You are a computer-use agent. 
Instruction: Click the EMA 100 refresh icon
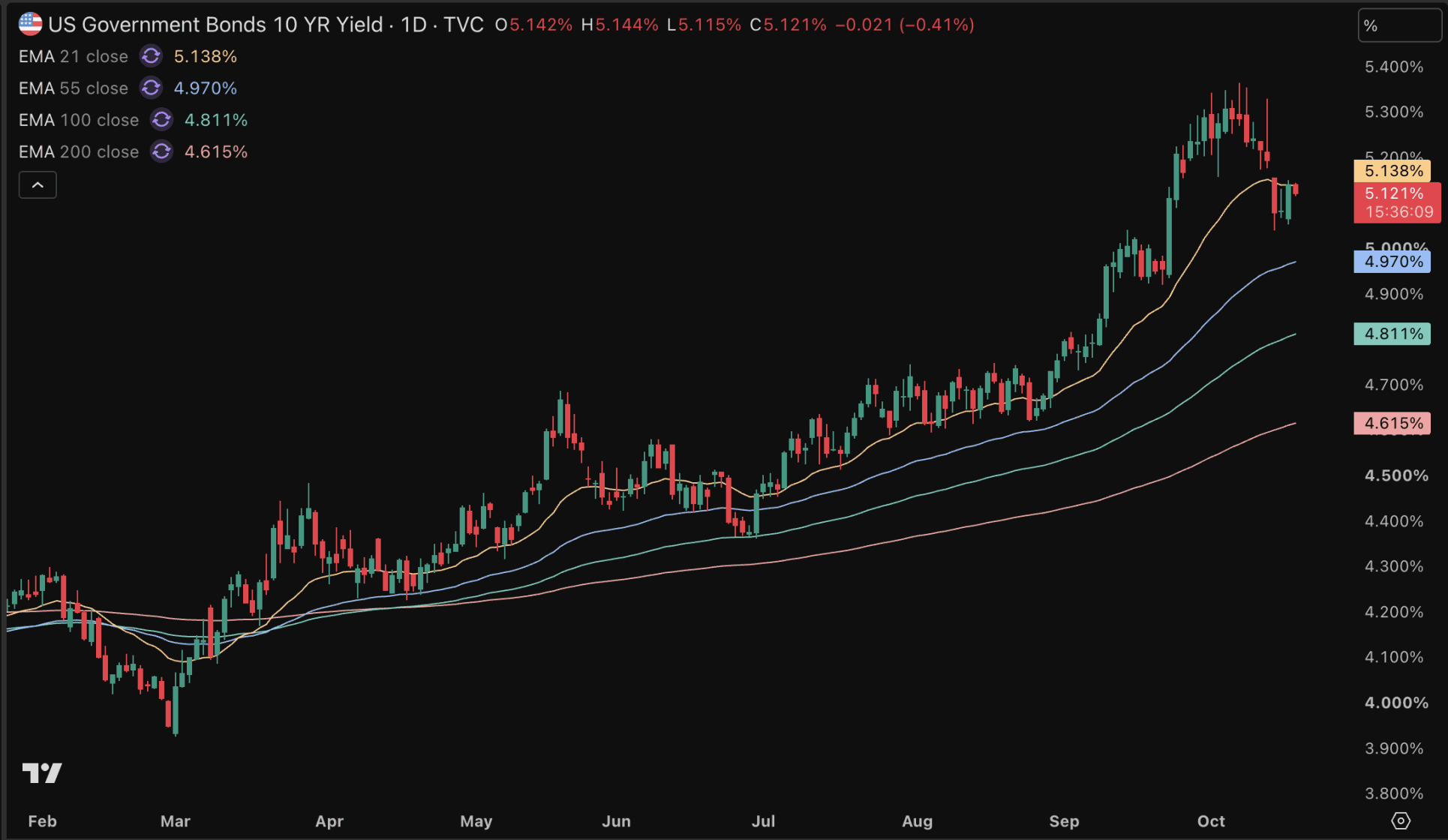[161, 120]
